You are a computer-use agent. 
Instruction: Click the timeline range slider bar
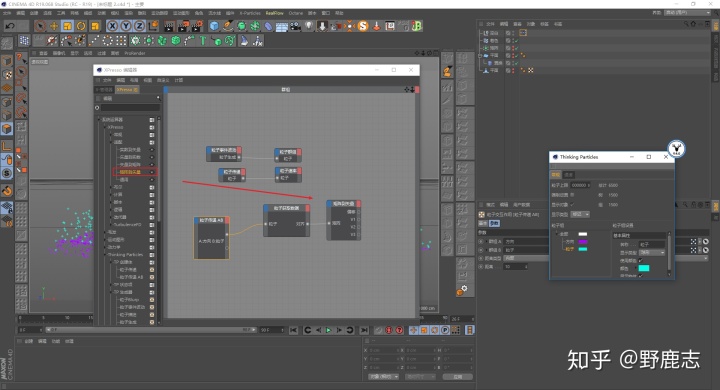152,330
